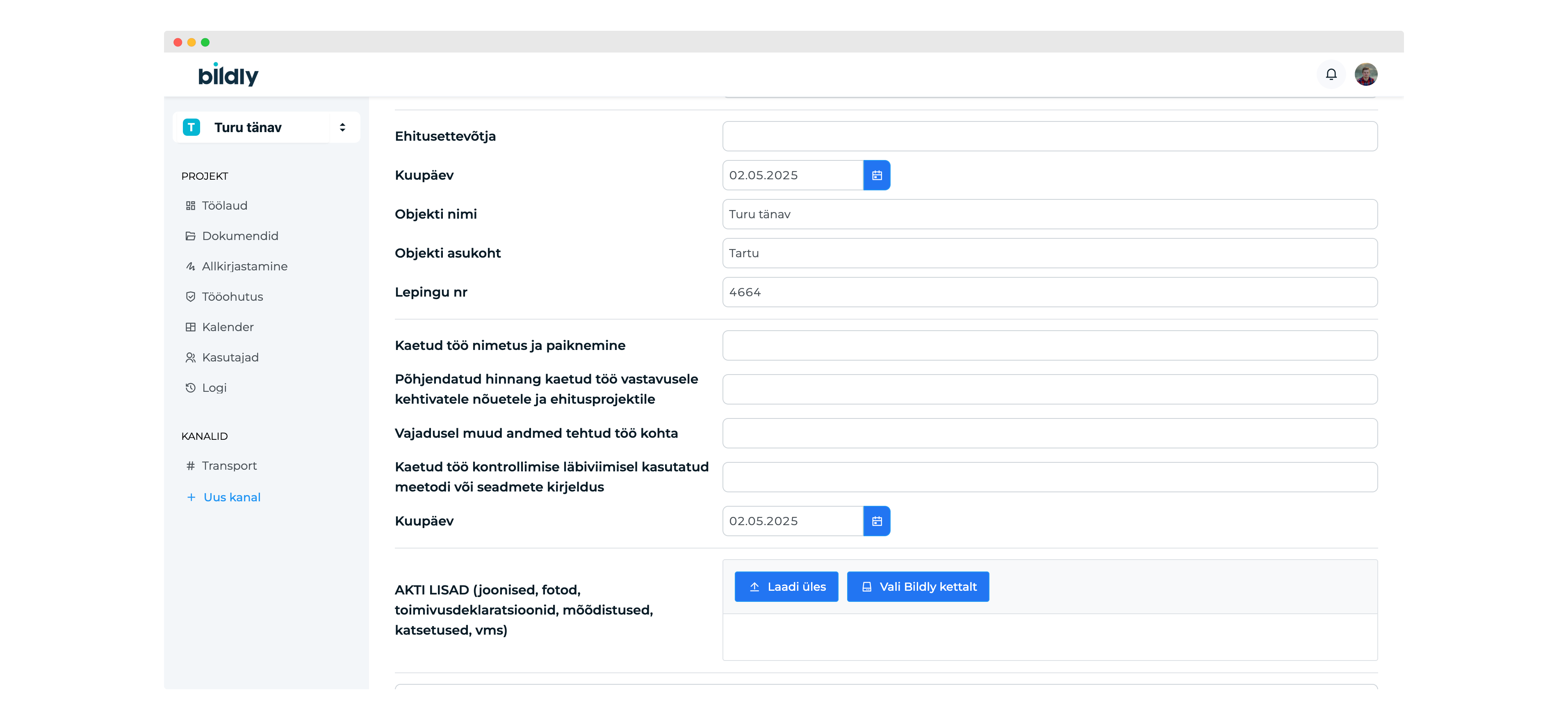Open the user profile avatar
The width and height of the screenshot is (1568, 720).
point(1366,74)
